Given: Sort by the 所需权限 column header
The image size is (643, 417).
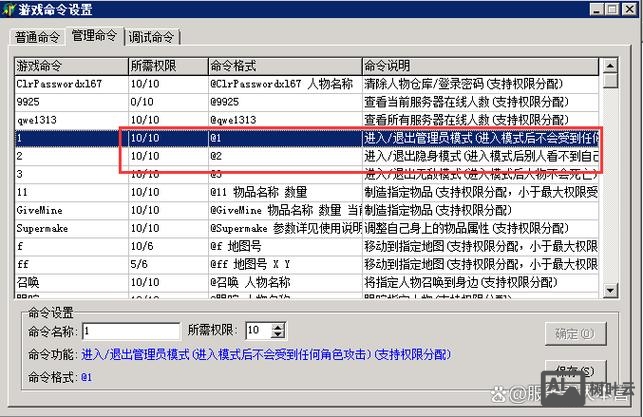Looking at the screenshot, I should pos(166,65).
